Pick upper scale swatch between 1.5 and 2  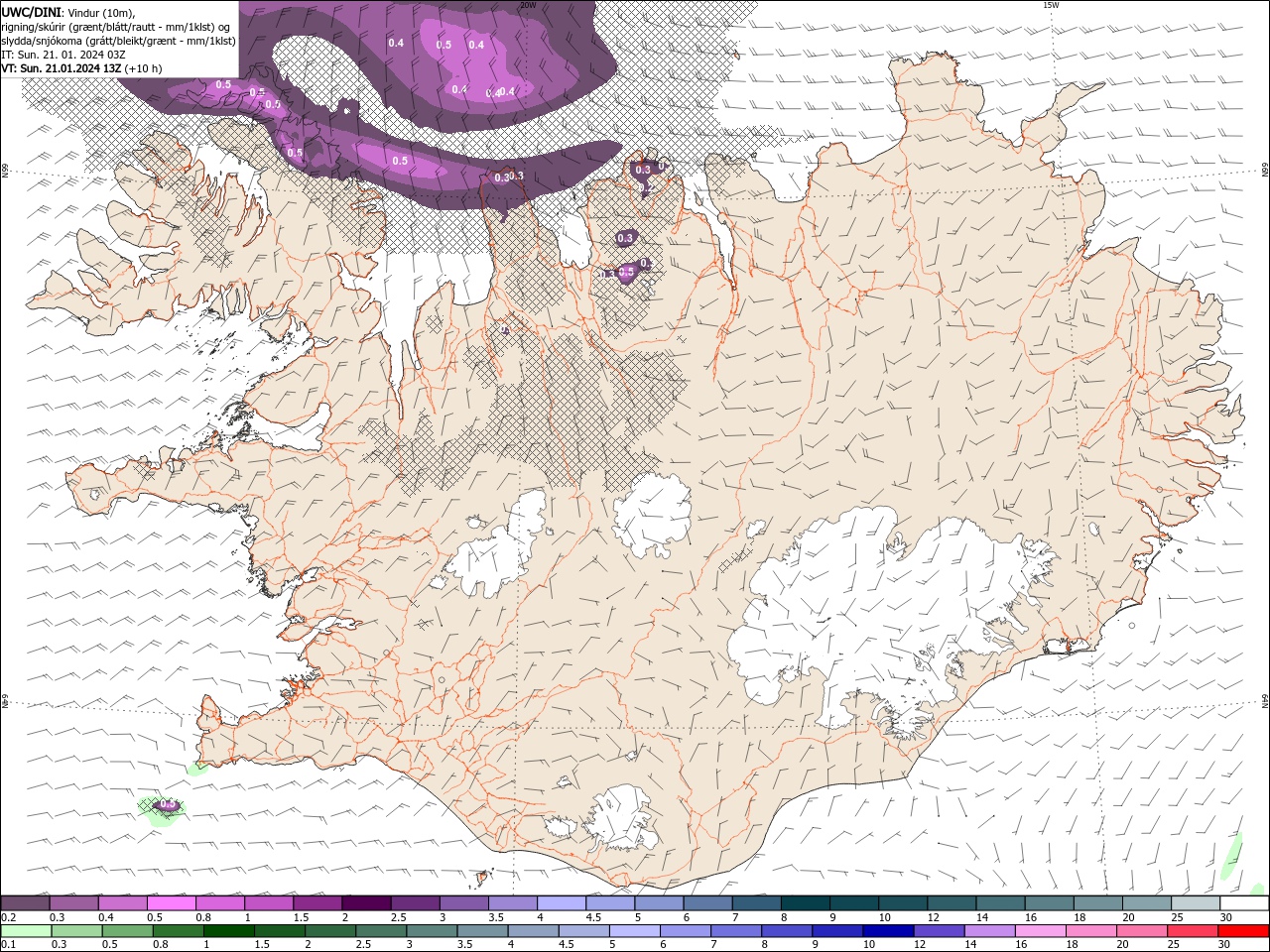click(x=317, y=903)
